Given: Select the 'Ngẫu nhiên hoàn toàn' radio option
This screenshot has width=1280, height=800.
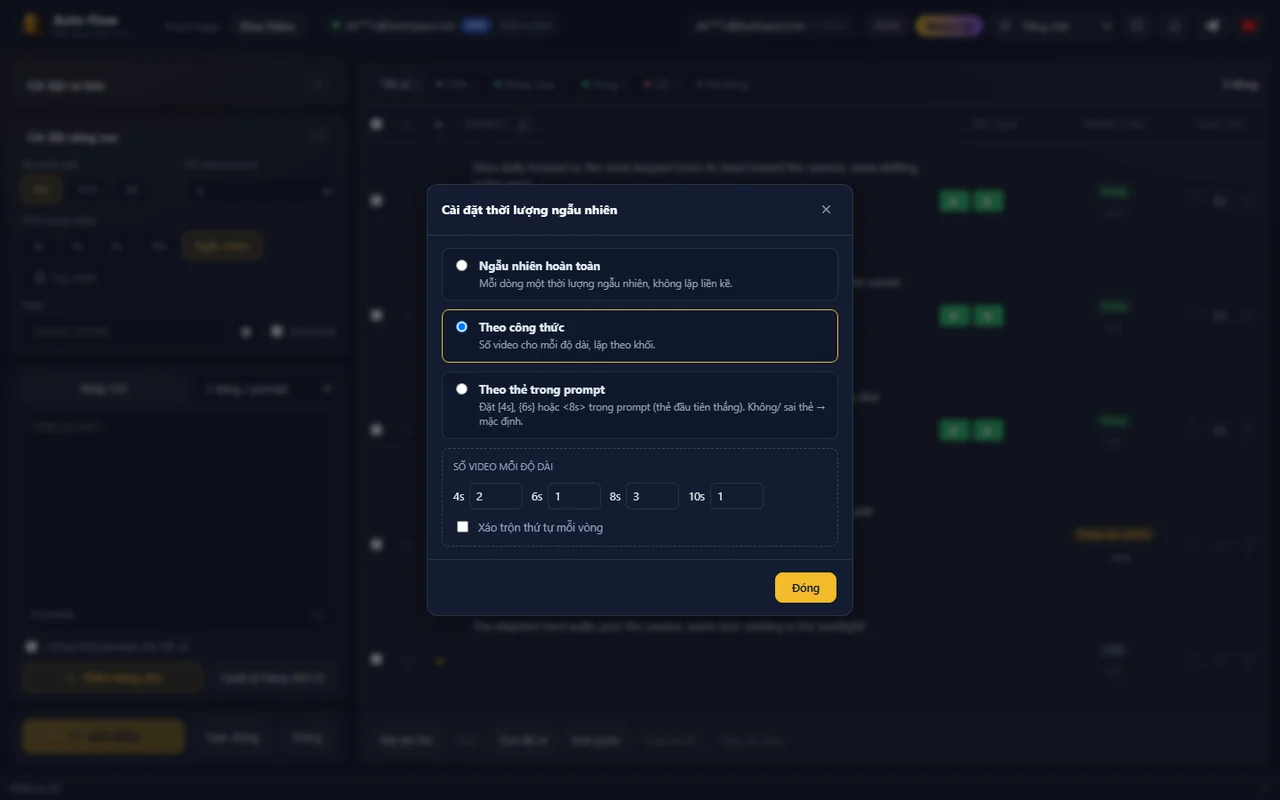Looking at the screenshot, I should [462, 265].
